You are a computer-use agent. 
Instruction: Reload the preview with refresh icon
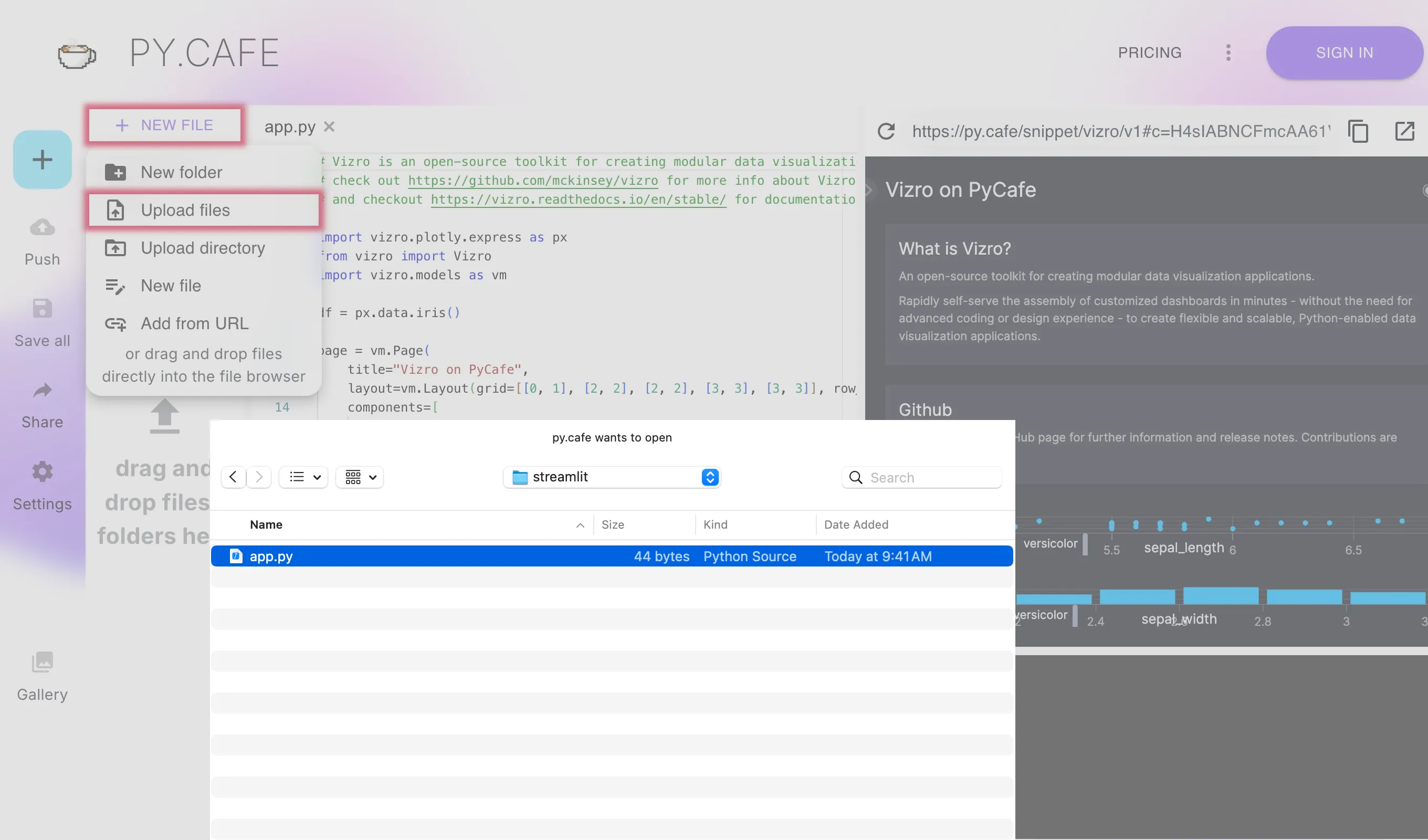[x=886, y=131]
